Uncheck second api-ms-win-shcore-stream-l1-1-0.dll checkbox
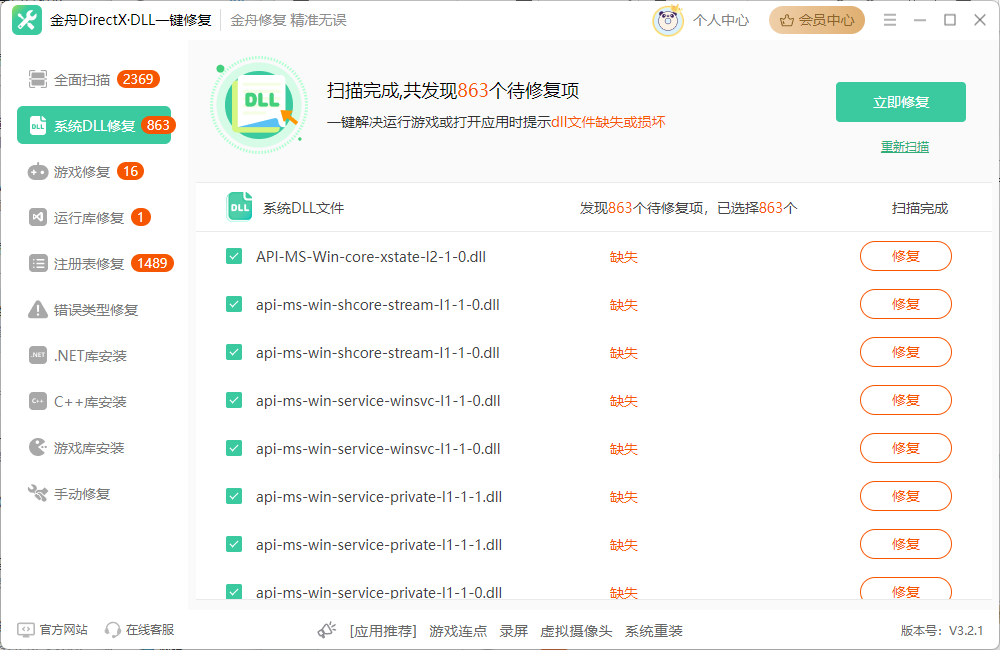The image size is (1000, 650). pyautogui.click(x=234, y=352)
